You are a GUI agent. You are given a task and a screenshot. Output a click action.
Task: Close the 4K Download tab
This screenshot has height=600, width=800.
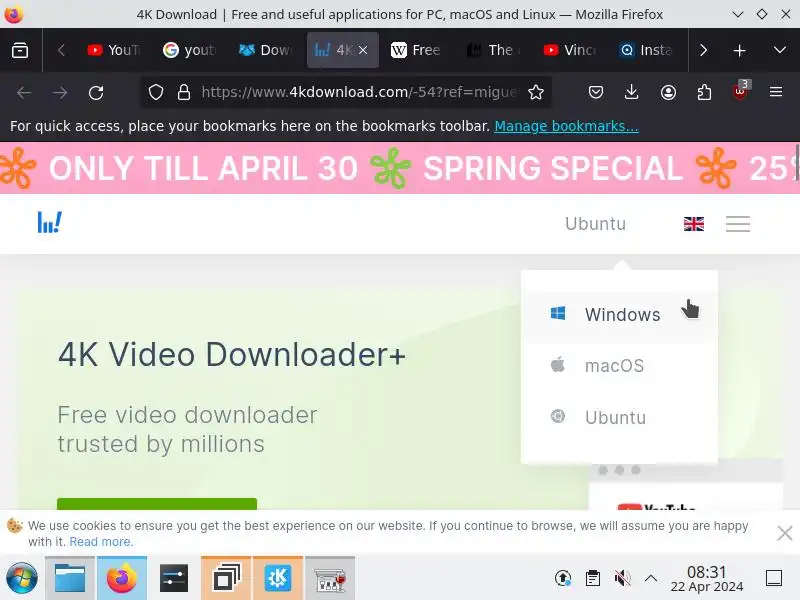[x=363, y=50]
